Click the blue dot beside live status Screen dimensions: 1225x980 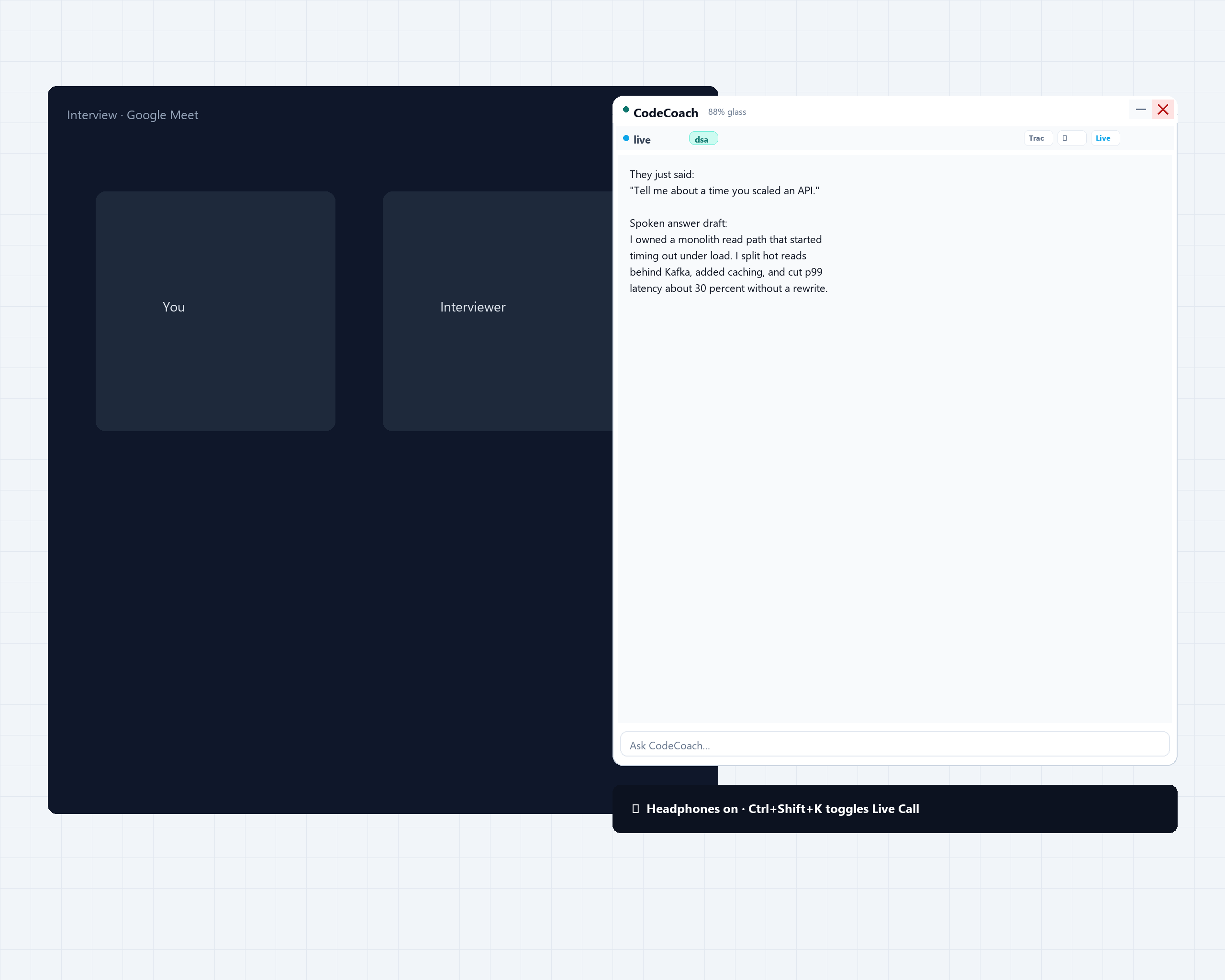(x=625, y=138)
